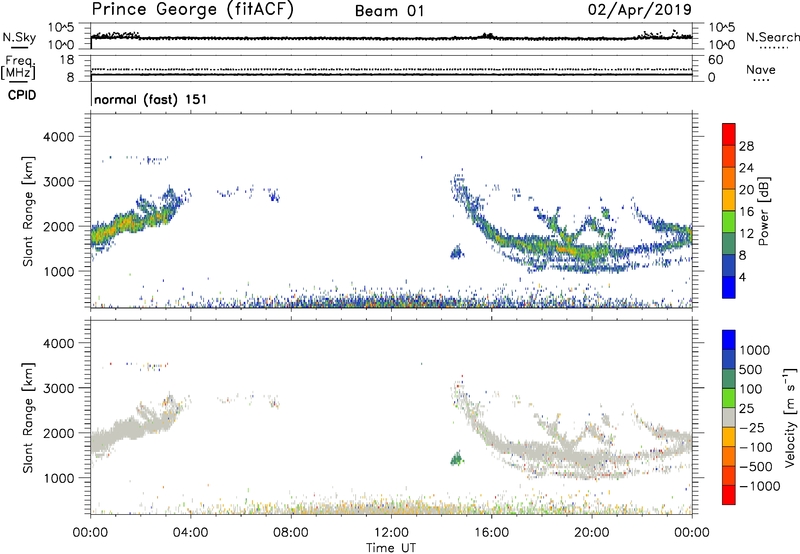
Task: Click the 'Power [dB]' colorbar label
Action: (x=764, y=211)
